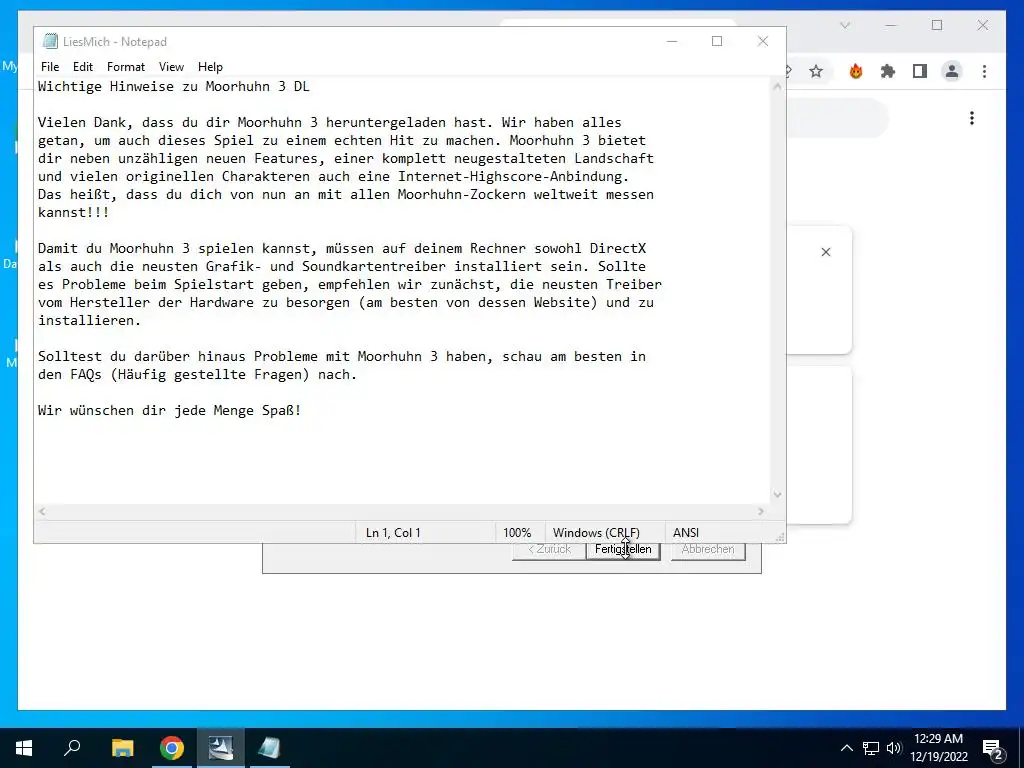Image resolution: width=1024 pixels, height=768 pixels.
Task: Click the Notepad vertical scrollbar up arrow
Action: tap(777, 86)
